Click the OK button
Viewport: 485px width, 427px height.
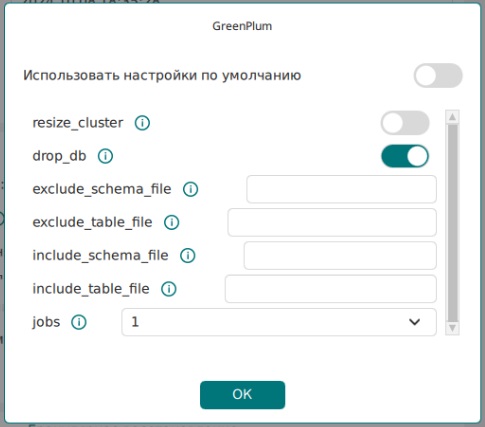pyautogui.click(x=242, y=395)
